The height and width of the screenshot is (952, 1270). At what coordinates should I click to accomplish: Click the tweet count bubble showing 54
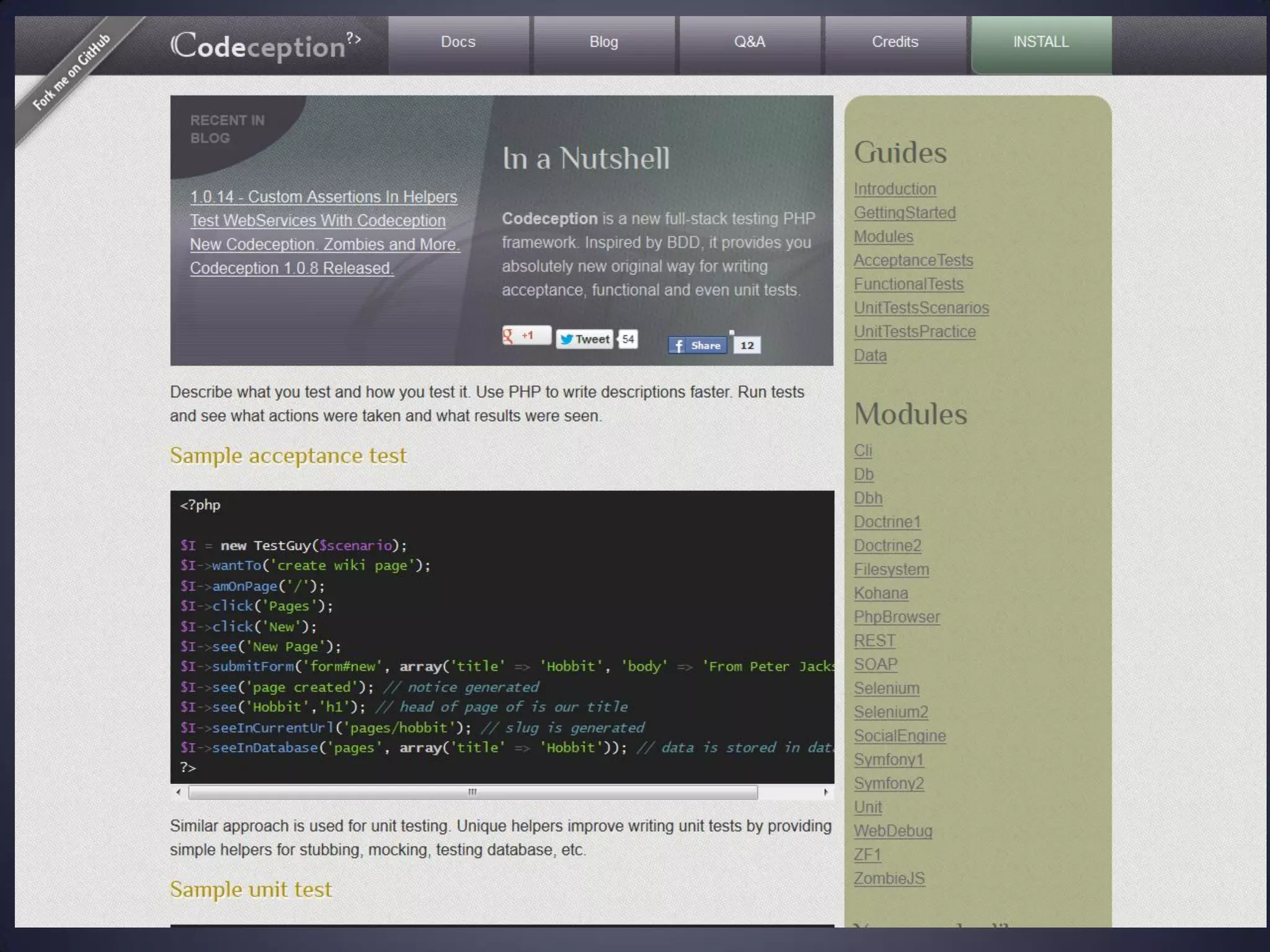[628, 339]
